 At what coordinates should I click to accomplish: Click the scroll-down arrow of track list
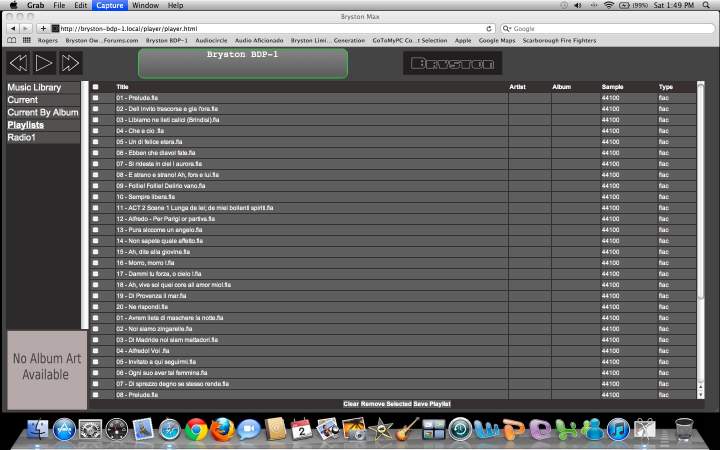(700, 395)
